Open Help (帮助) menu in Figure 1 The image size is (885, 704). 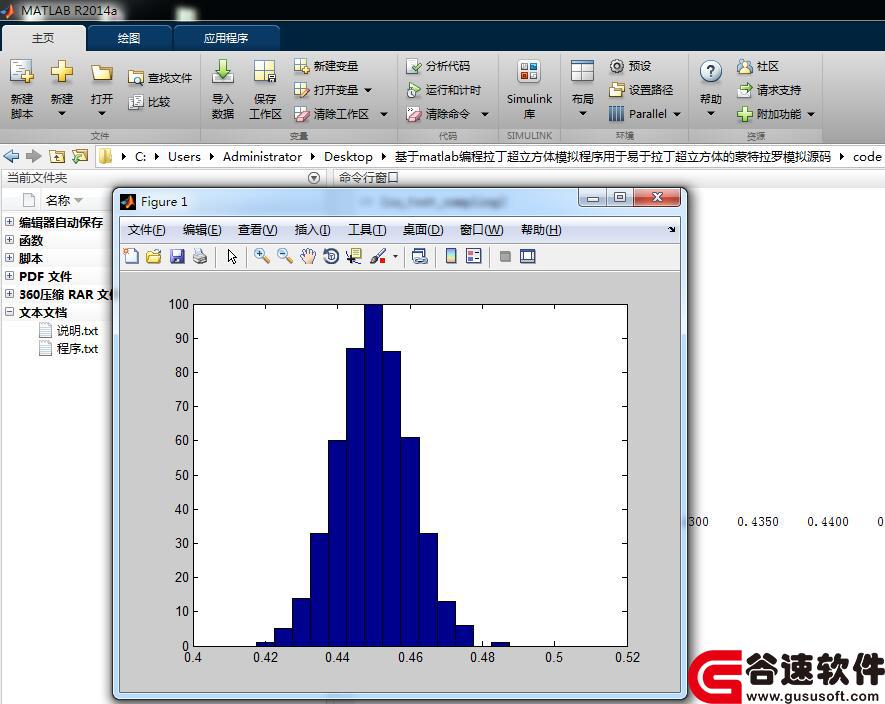coord(541,230)
